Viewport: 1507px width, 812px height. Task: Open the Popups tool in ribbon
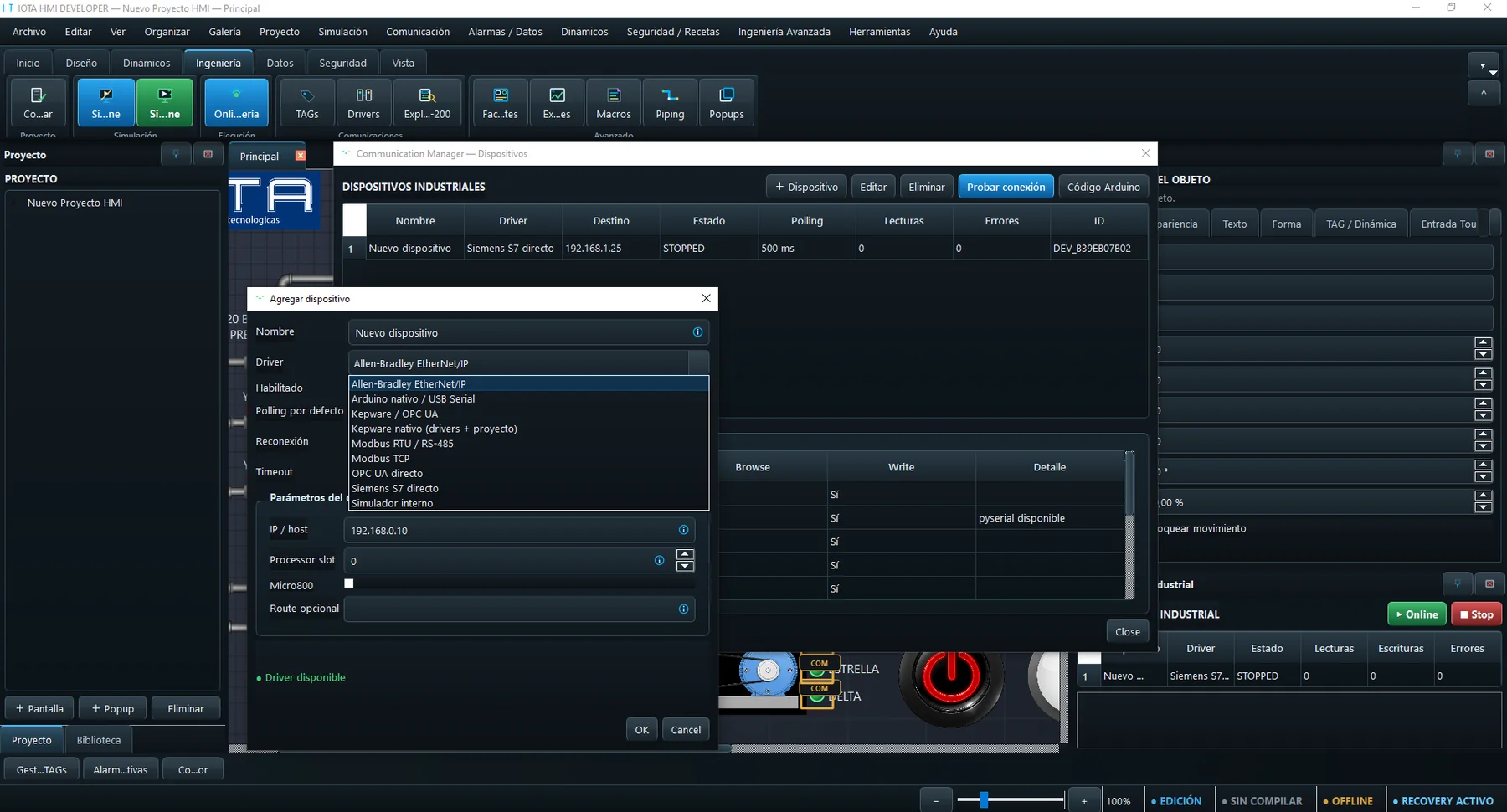coord(727,102)
